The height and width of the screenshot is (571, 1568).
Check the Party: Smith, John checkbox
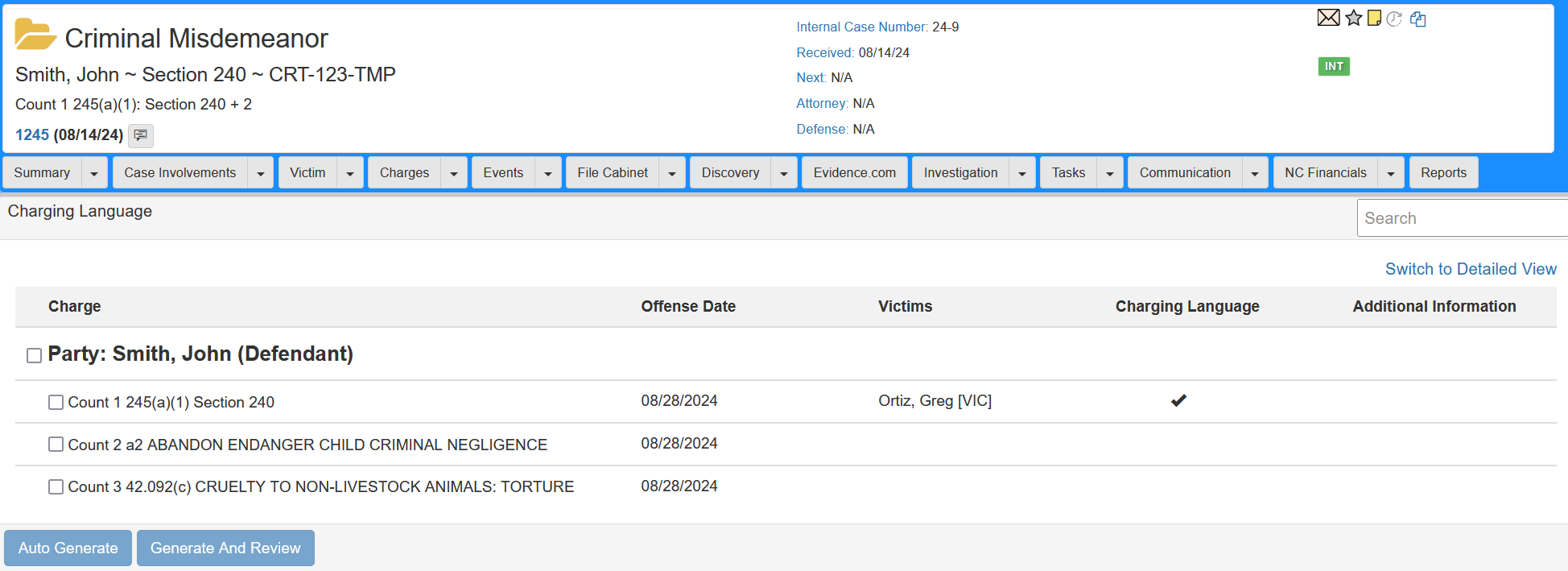(34, 355)
